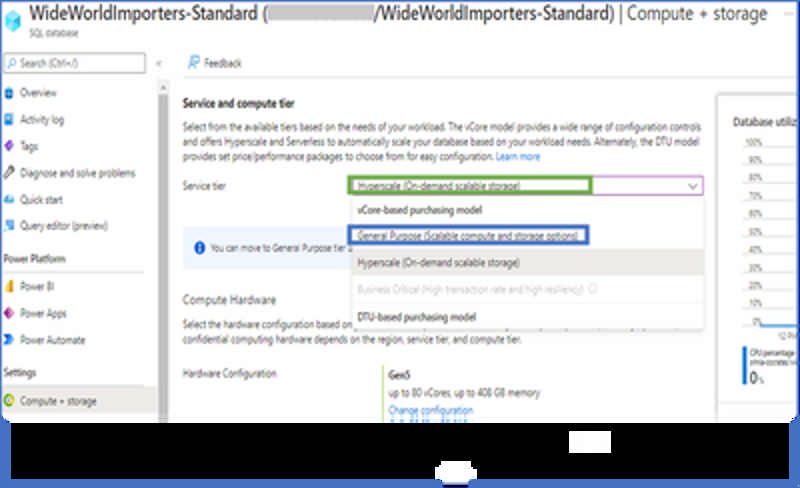The image size is (800, 488).
Task: Click the Power Platform section header
Action: click(34, 258)
